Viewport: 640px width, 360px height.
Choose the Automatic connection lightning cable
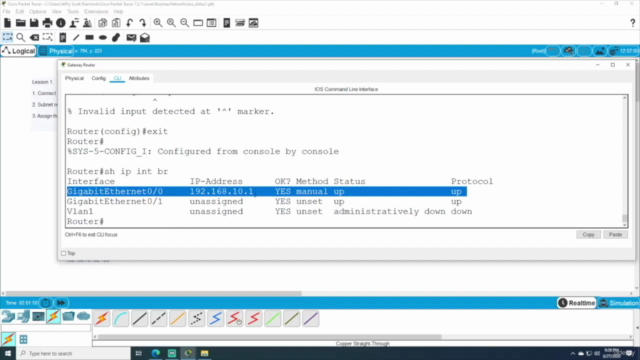pos(102,318)
